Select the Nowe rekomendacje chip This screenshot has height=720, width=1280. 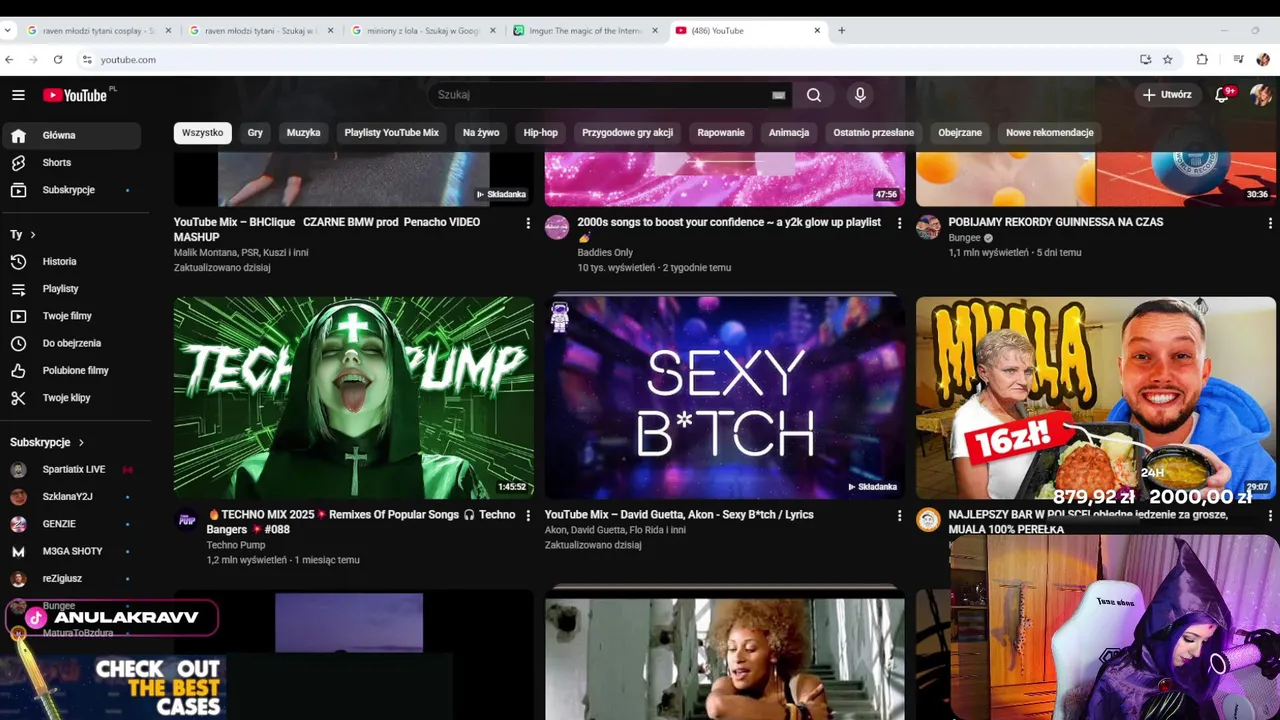(x=1049, y=133)
